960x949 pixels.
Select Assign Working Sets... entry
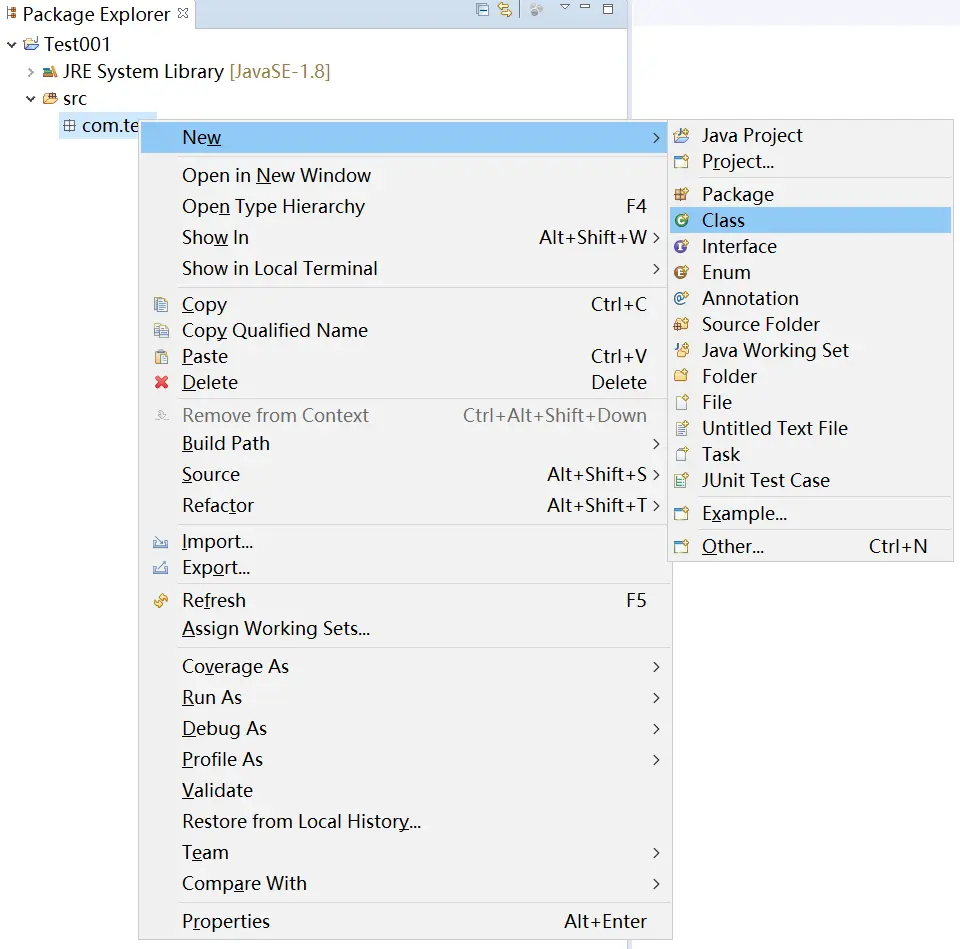tap(404, 629)
